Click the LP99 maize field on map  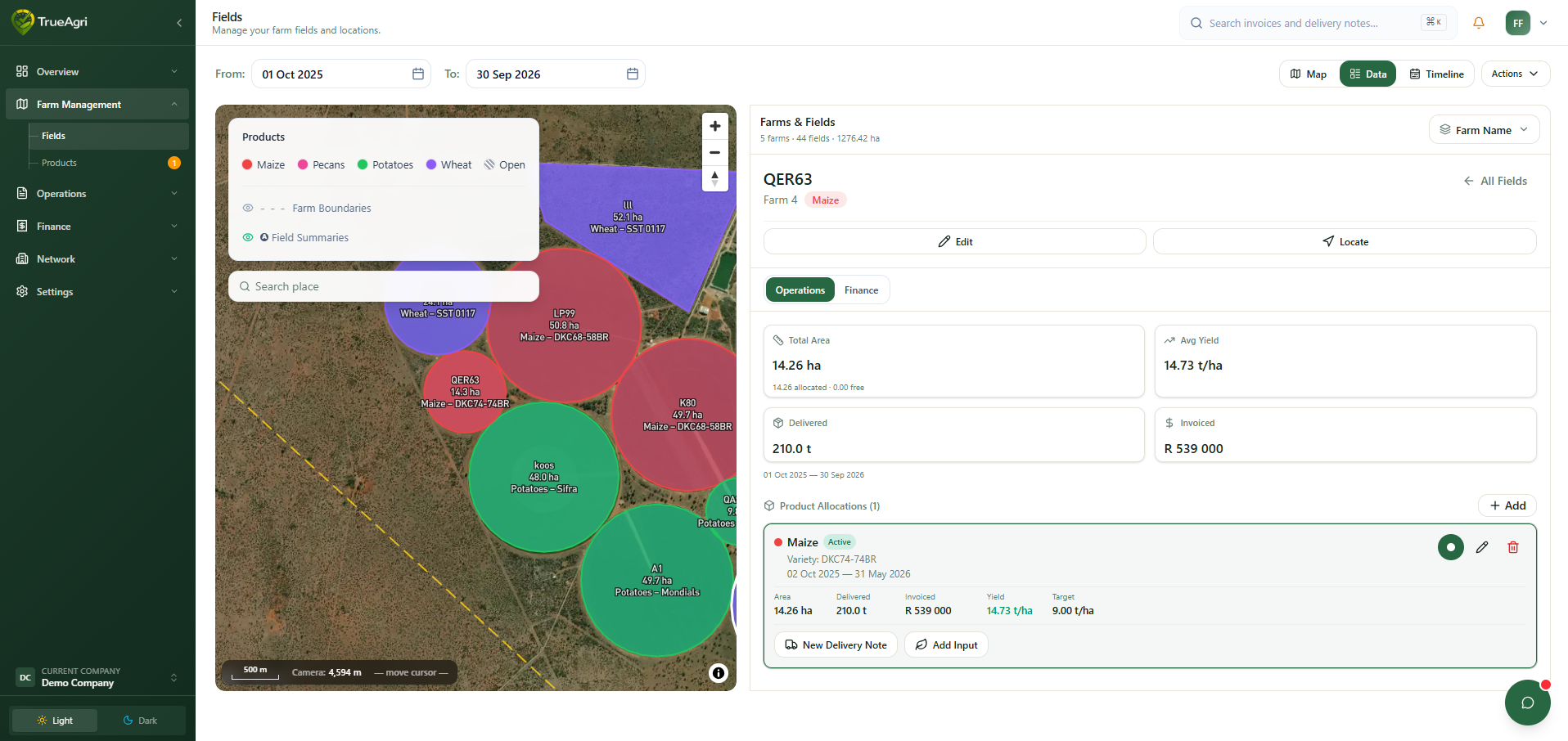click(x=565, y=325)
